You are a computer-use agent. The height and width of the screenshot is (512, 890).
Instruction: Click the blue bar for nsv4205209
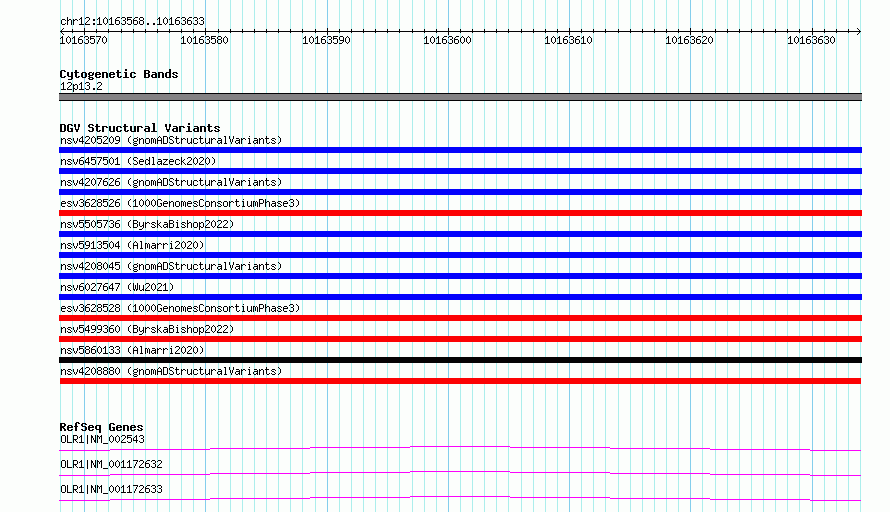click(460, 150)
